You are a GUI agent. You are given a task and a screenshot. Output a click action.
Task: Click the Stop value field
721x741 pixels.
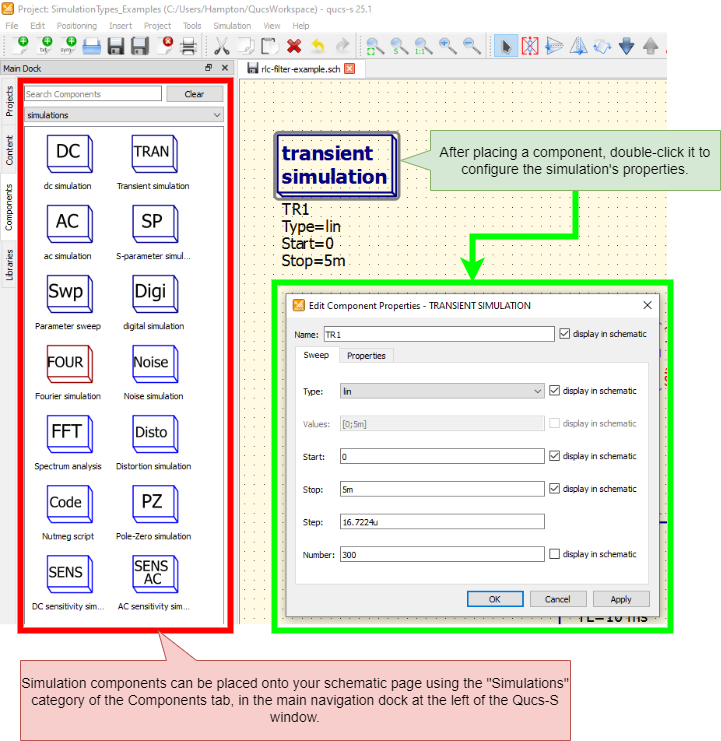(442, 489)
